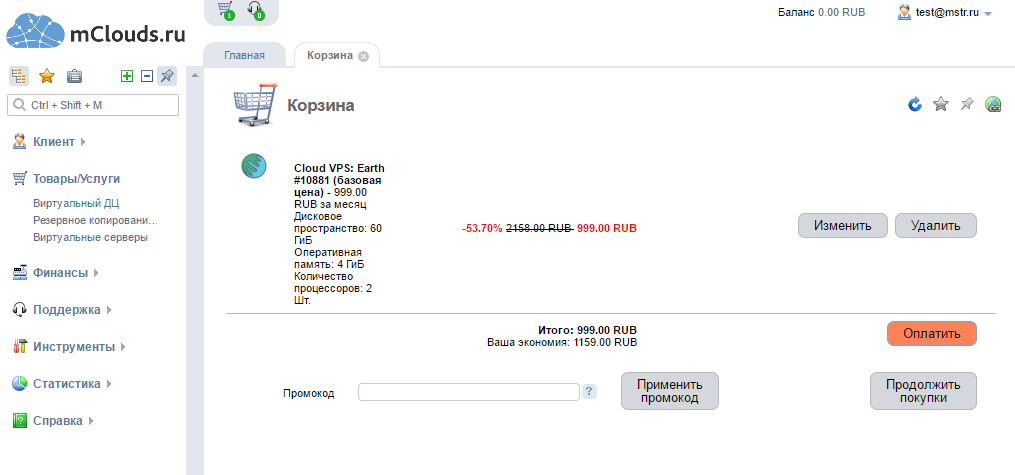Click the Cloud VPS: Earth #10881 title
1015x475 pixels.
tap(339, 180)
